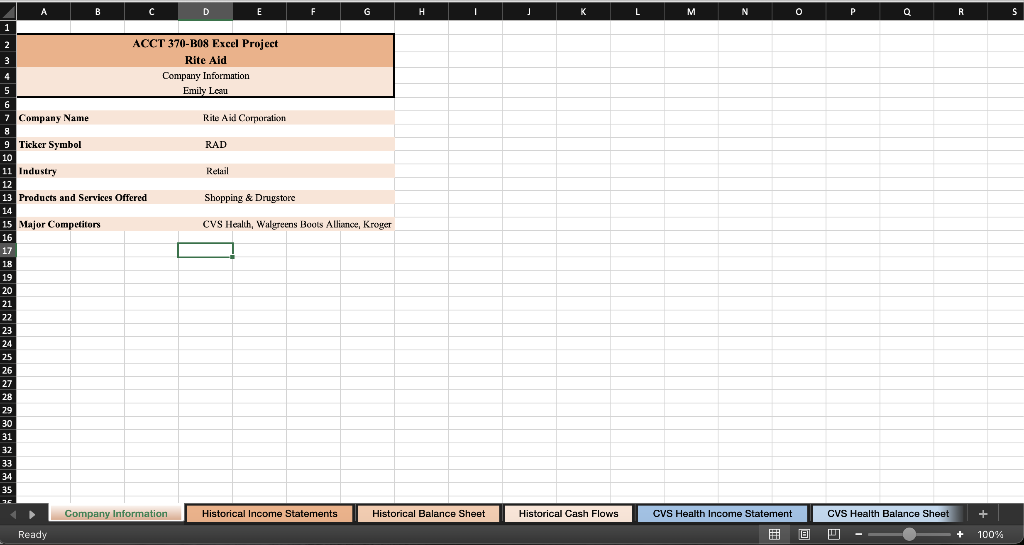The width and height of the screenshot is (1024, 545).
Task: Select column D header
Action: pyautogui.click(x=206, y=11)
